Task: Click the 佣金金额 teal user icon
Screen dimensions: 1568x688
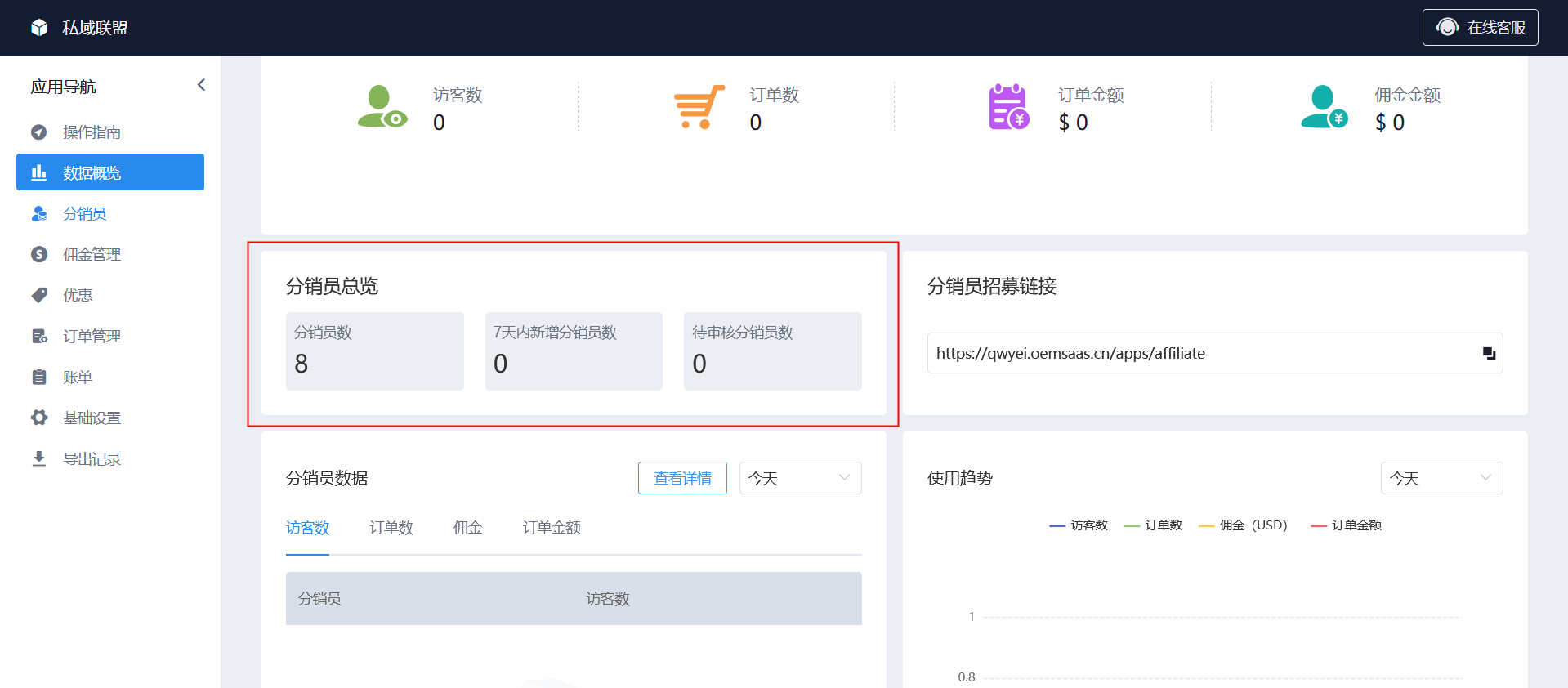Action: [x=1325, y=107]
